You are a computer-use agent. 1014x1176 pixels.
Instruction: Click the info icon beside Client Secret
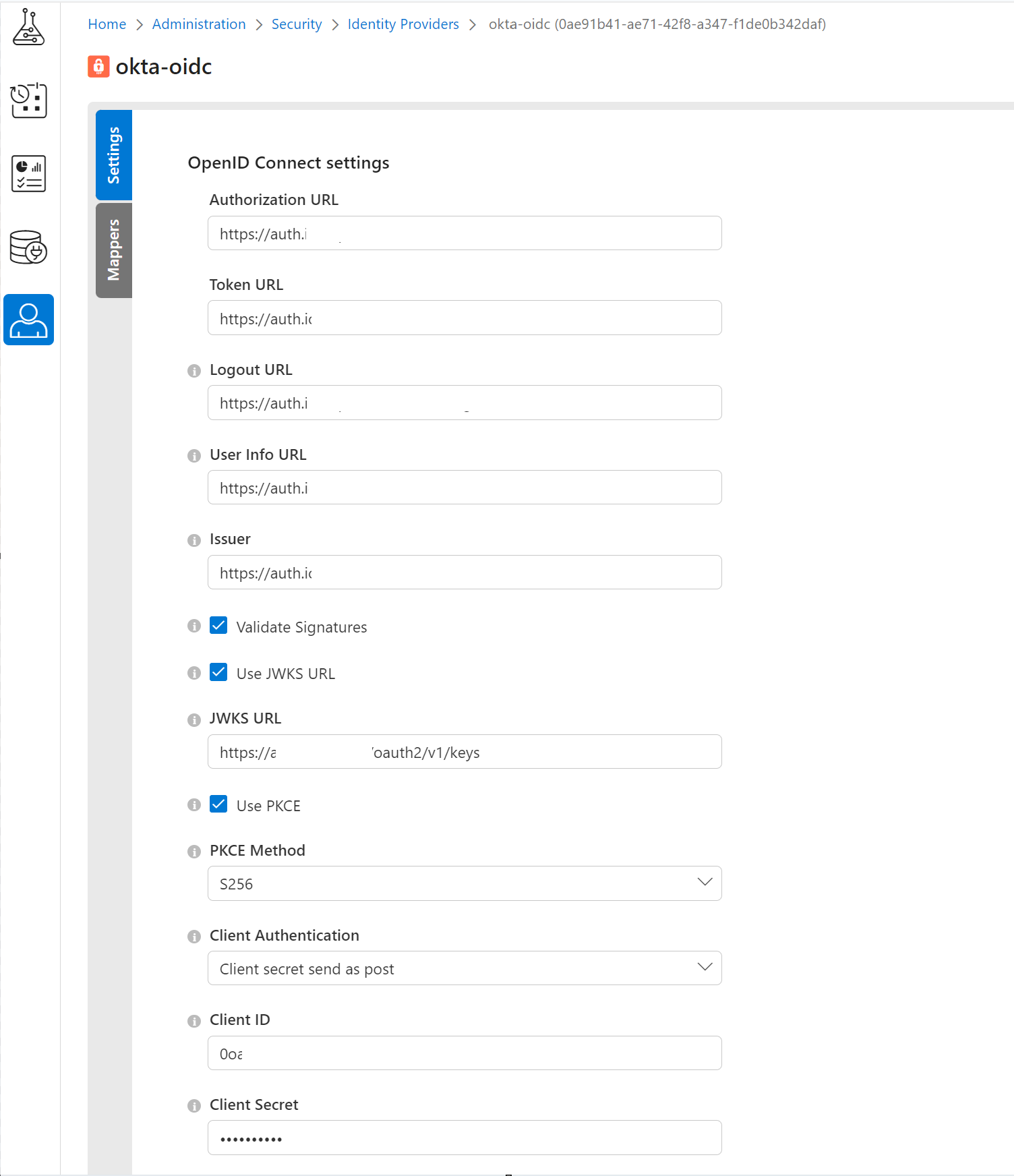[194, 1106]
